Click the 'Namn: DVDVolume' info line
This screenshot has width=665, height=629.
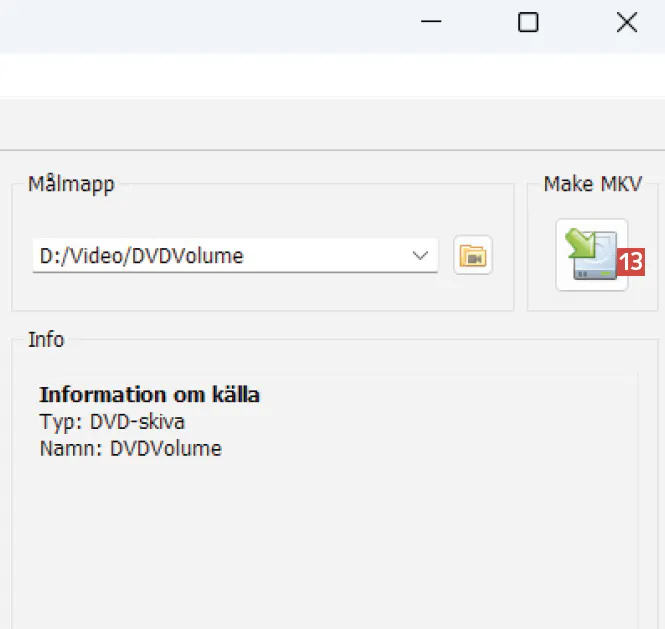[x=130, y=448]
